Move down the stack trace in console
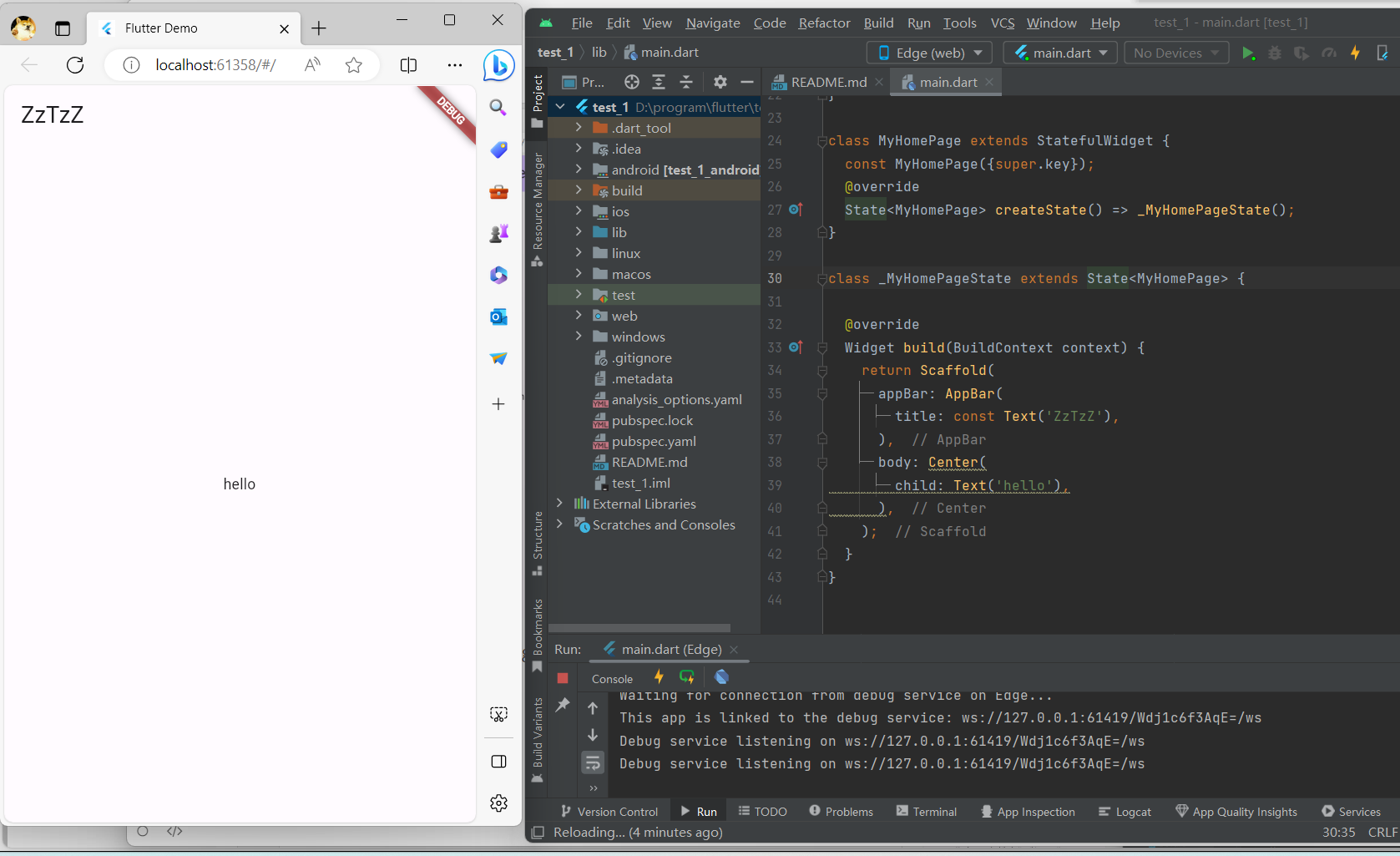1400x856 pixels. [593, 735]
